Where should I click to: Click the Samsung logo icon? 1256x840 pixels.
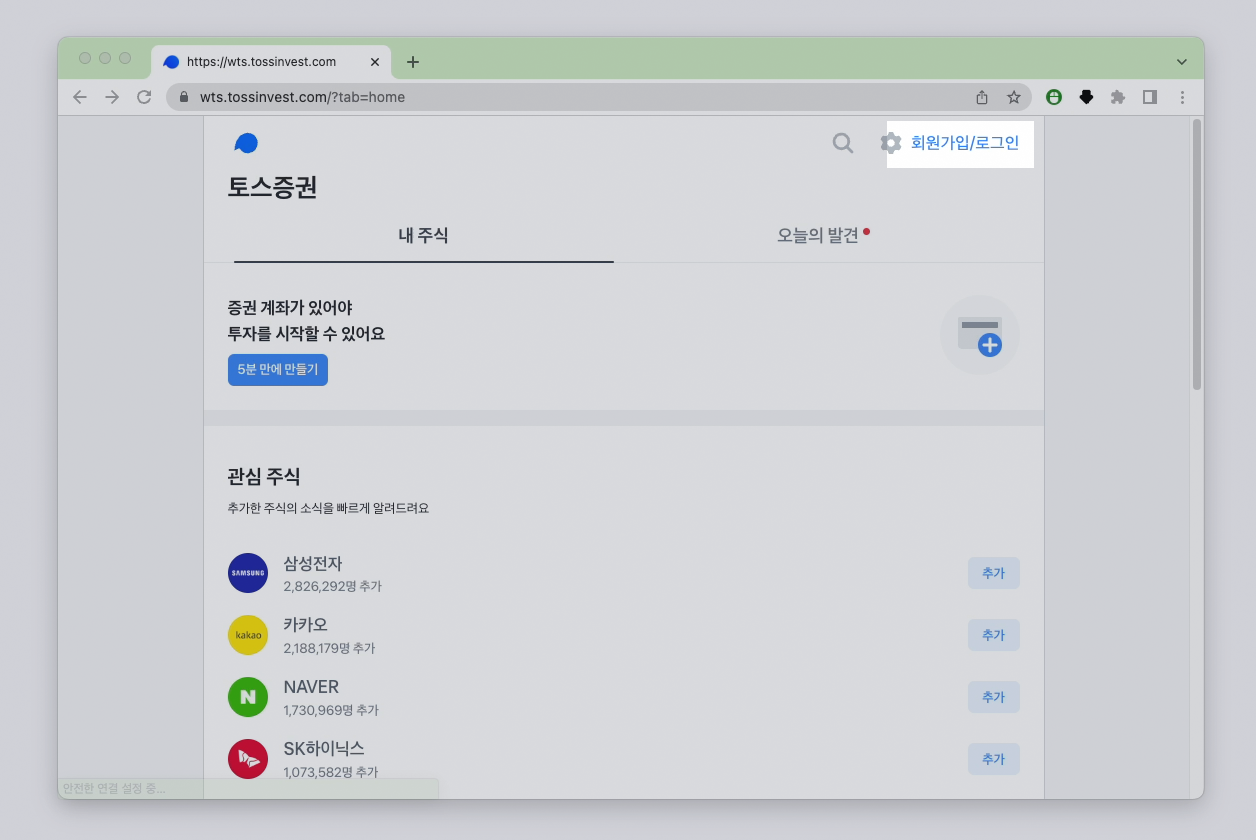[x=248, y=573]
